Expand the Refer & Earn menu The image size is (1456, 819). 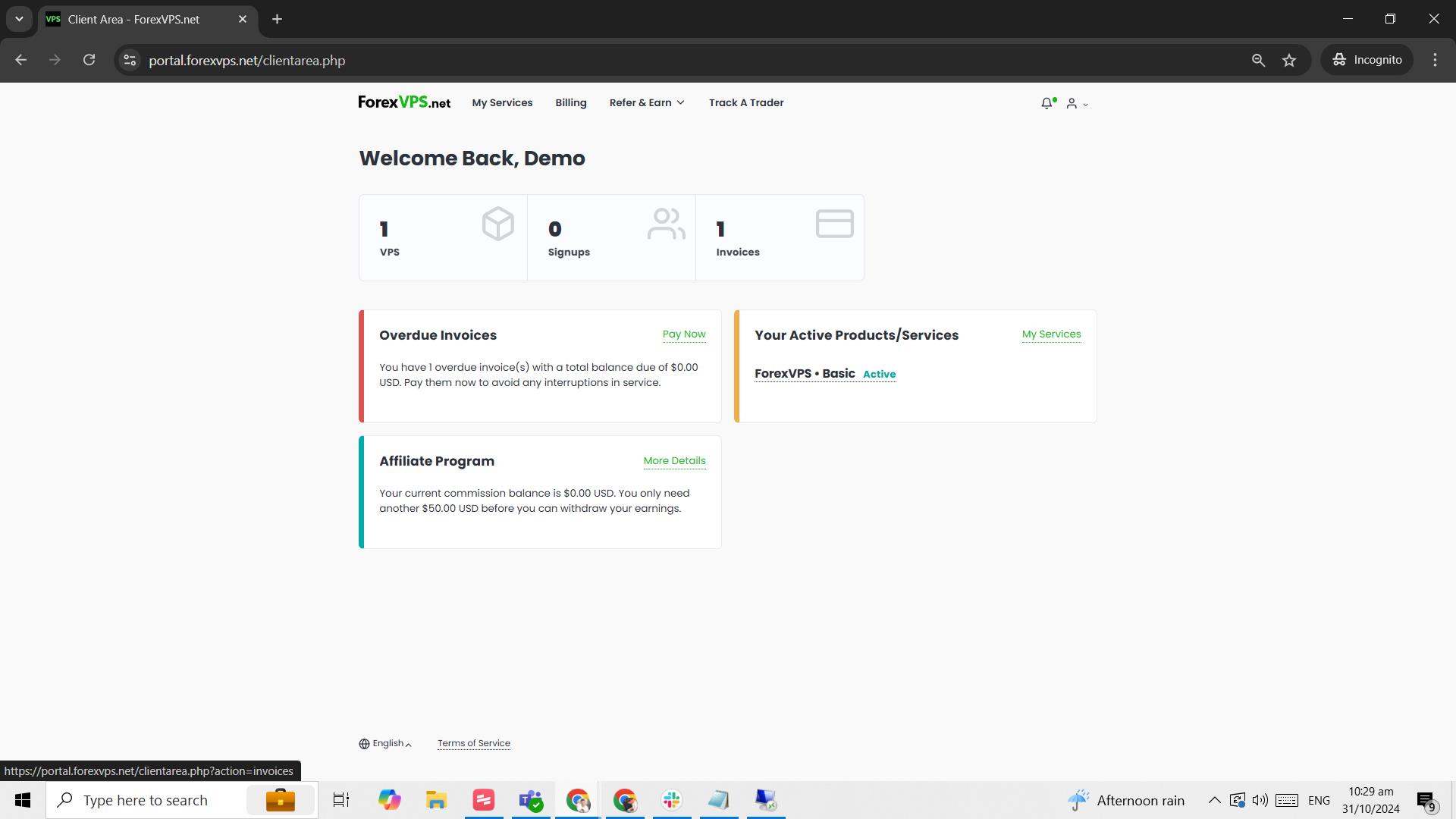click(x=647, y=102)
